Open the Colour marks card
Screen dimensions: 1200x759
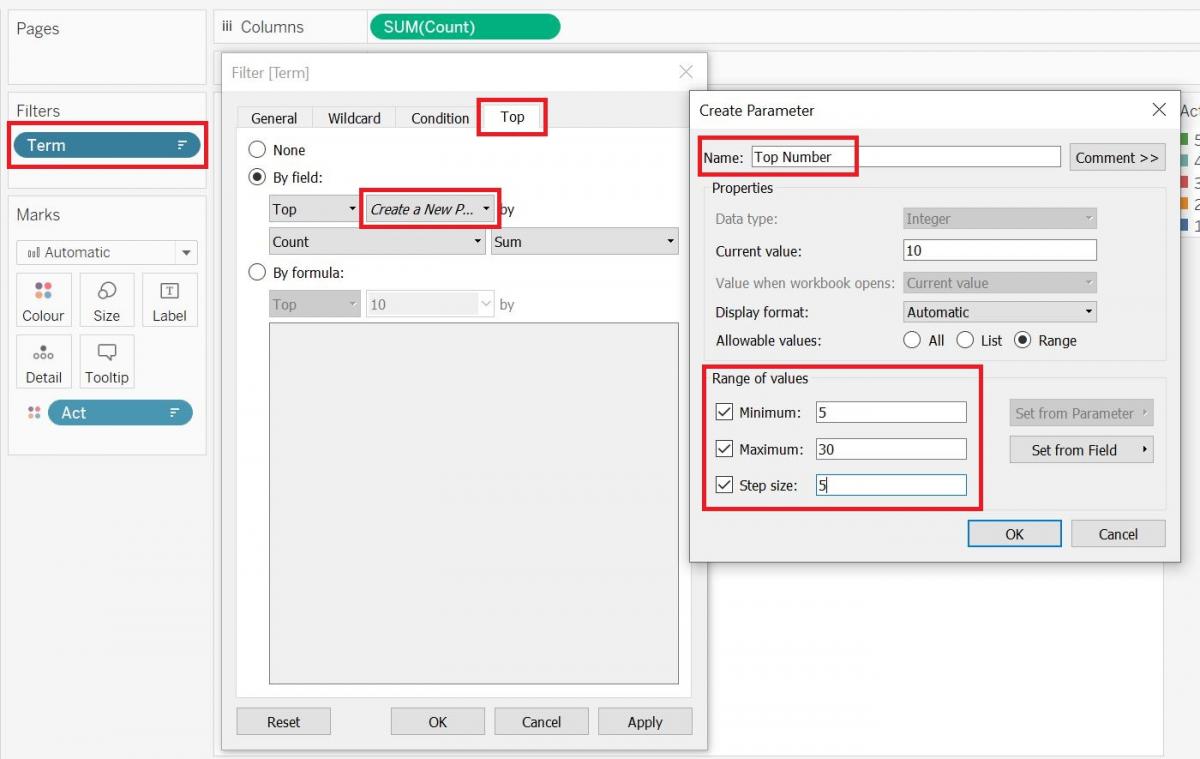43,300
